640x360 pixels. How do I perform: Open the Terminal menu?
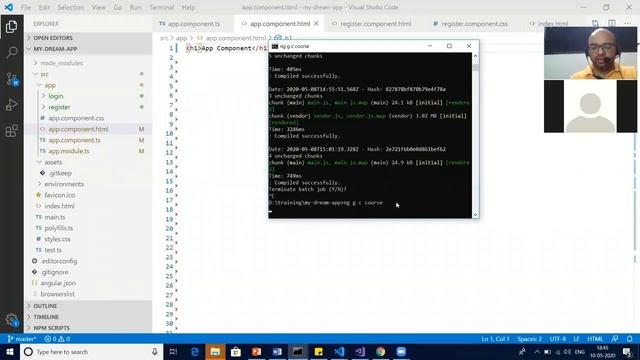pyautogui.click(x=161, y=7)
